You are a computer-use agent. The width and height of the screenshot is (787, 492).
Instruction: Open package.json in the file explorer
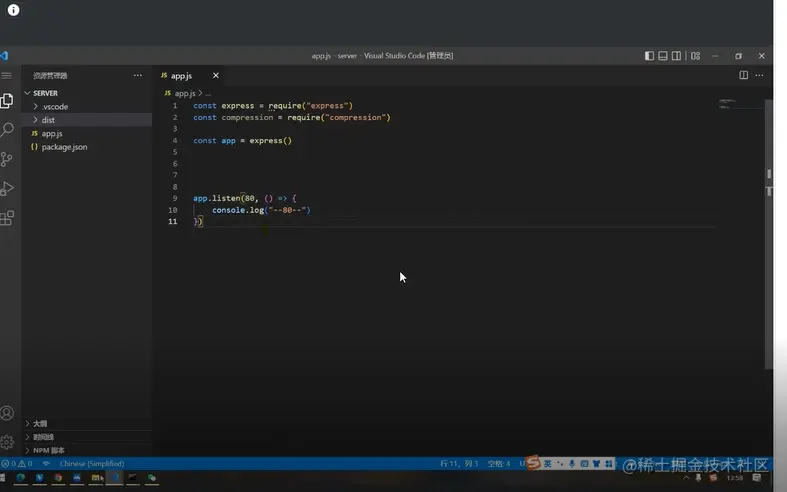point(86,147)
